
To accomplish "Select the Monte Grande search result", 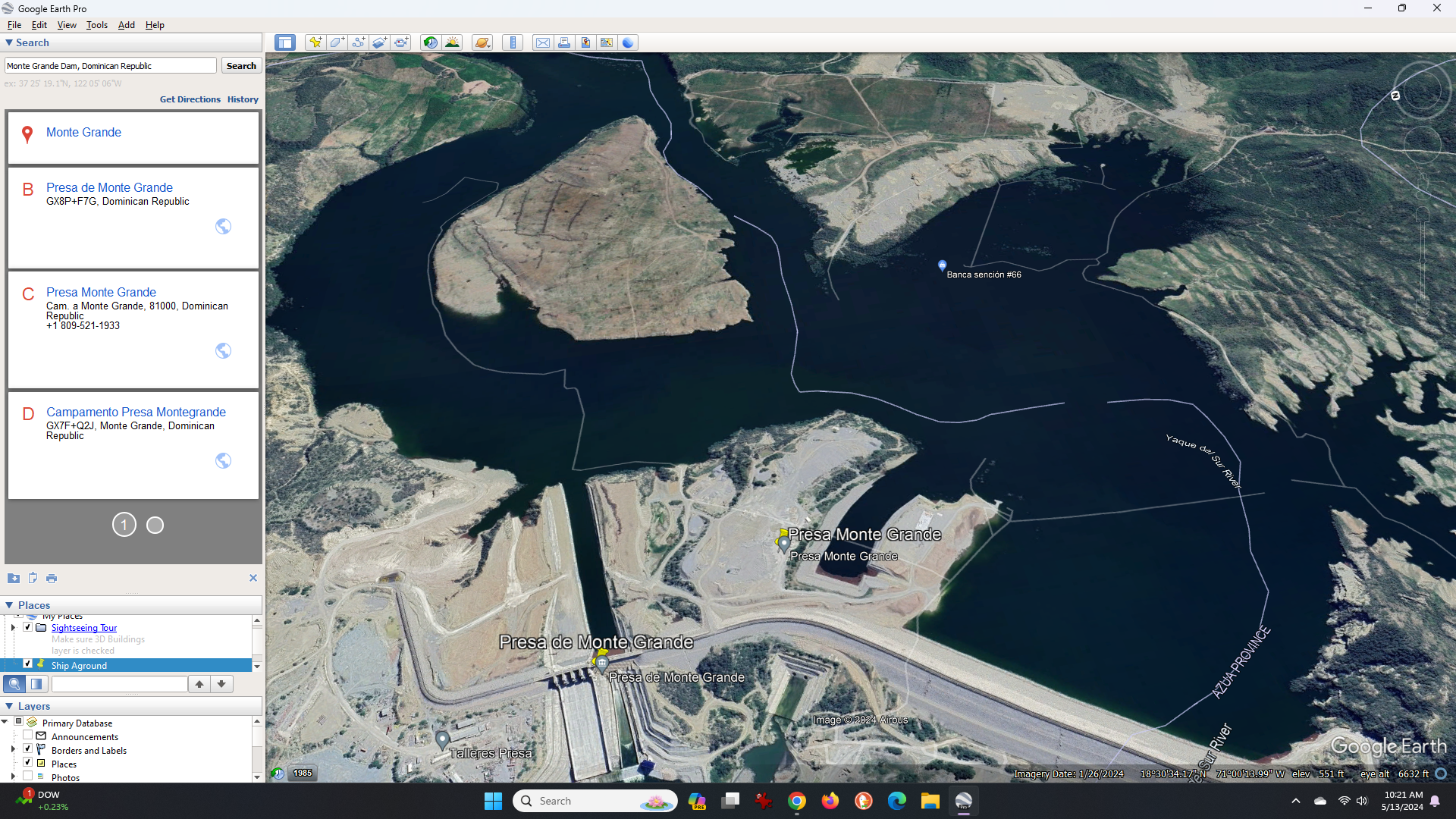I will 83,132.
